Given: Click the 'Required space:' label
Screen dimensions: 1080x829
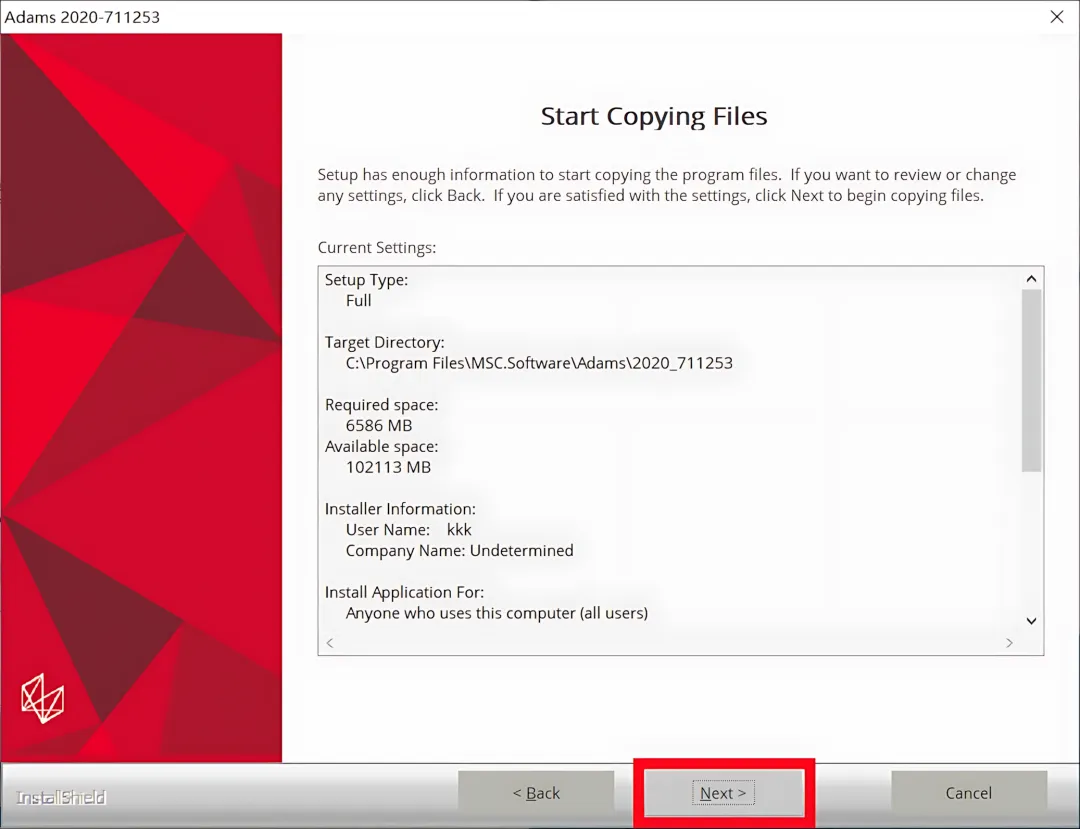Looking at the screenshot, I should tap(382, 405).
